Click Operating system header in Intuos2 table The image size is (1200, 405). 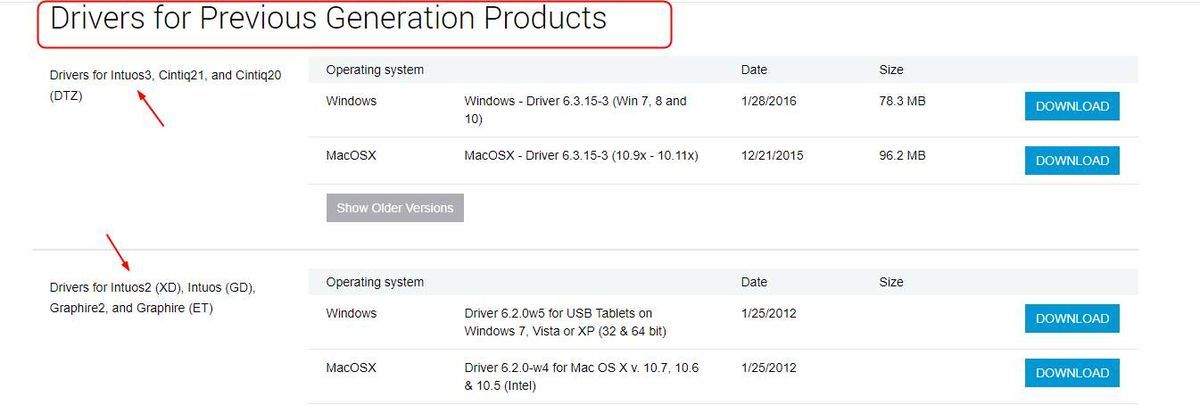[375, 282]
